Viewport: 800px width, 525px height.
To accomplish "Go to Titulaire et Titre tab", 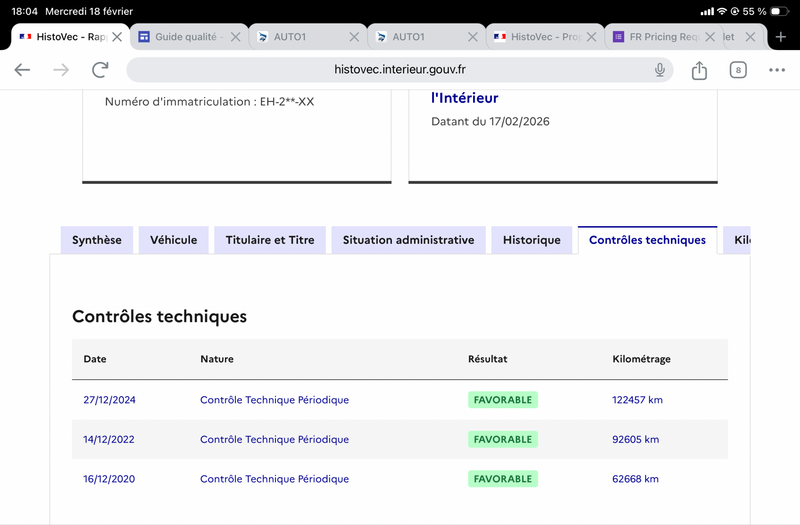I will coord(270,240).
